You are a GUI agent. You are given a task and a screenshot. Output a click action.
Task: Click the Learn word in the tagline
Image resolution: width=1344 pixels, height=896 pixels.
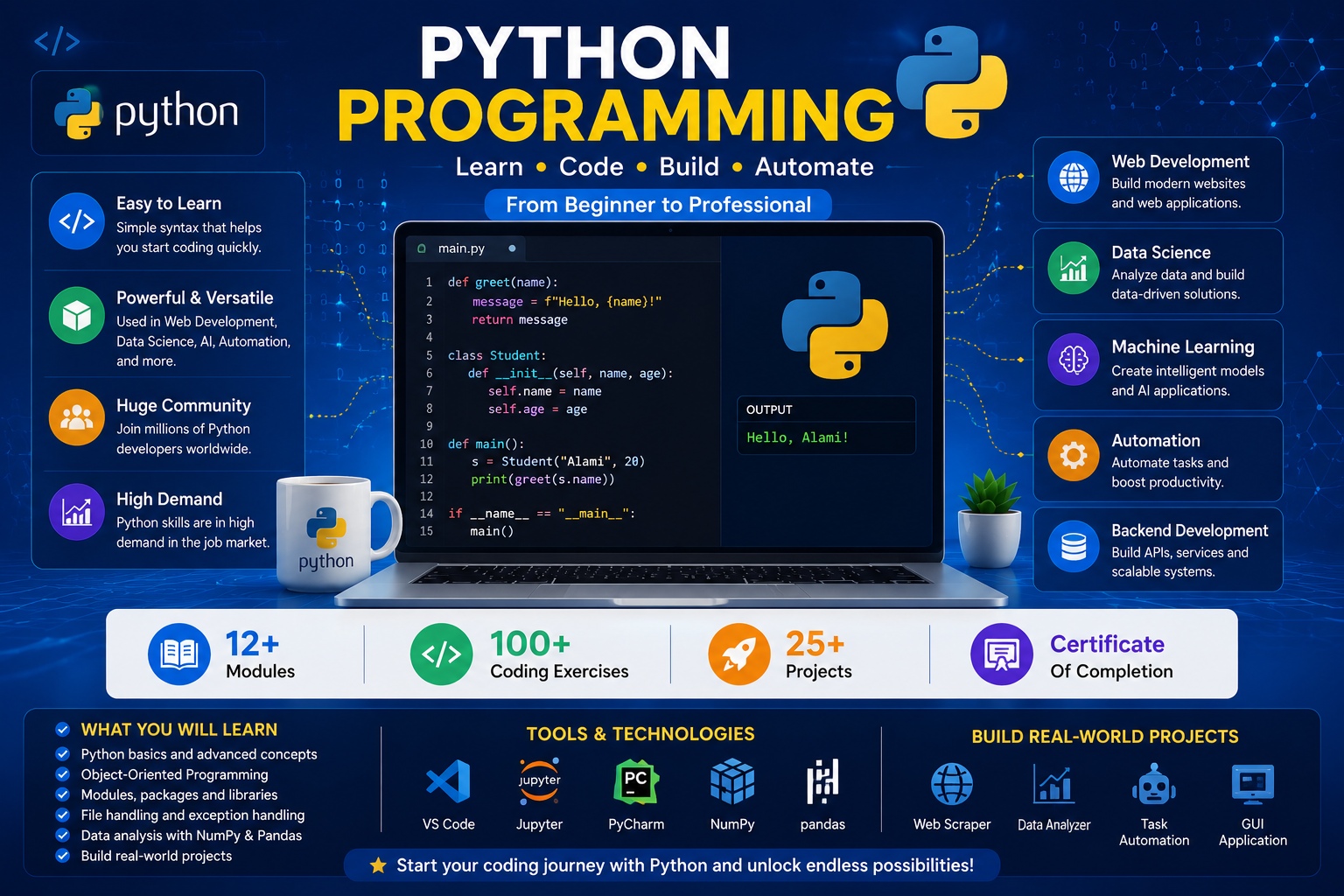click(x=489, y=167)
